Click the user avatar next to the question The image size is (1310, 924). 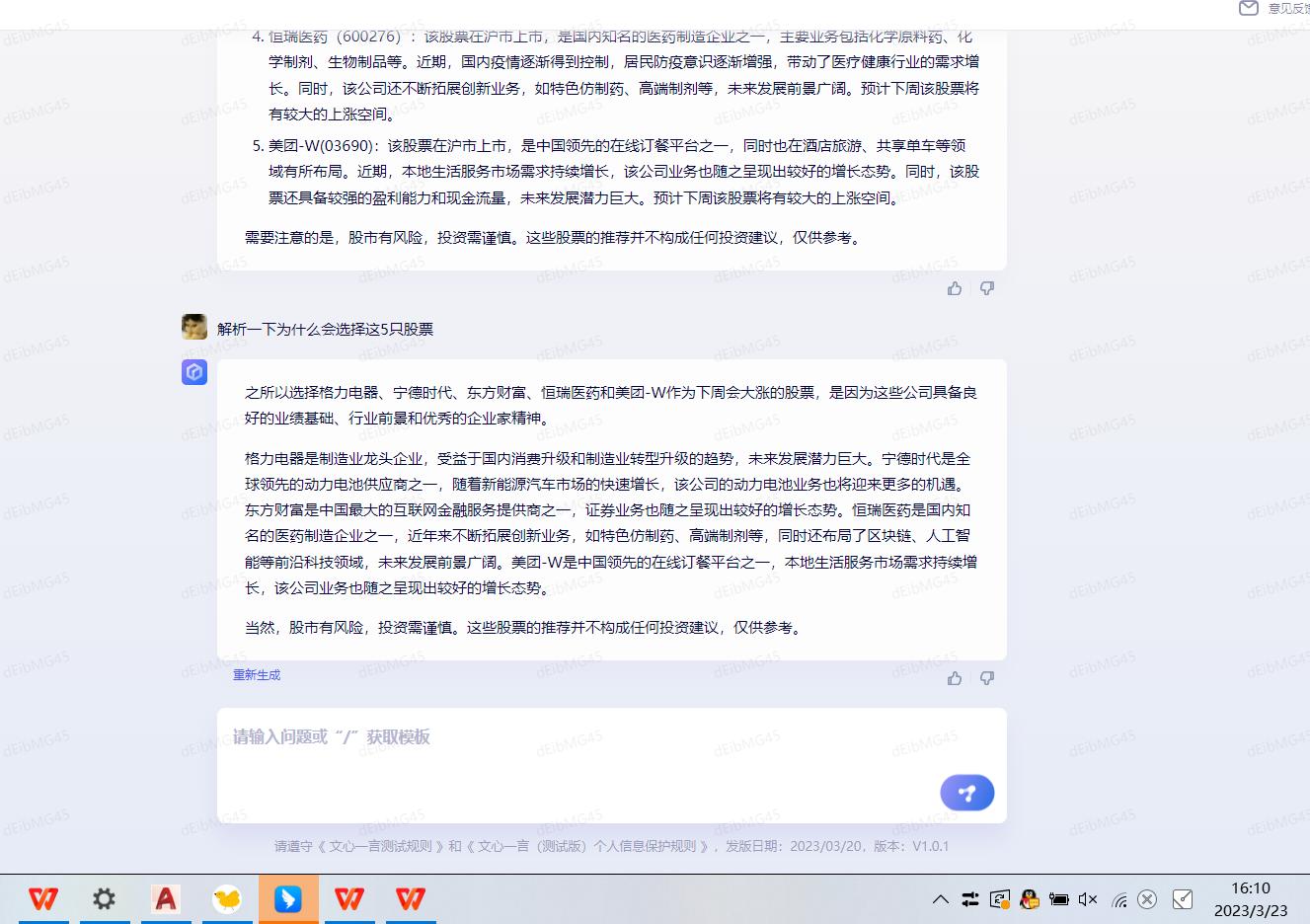click(193, 326)
